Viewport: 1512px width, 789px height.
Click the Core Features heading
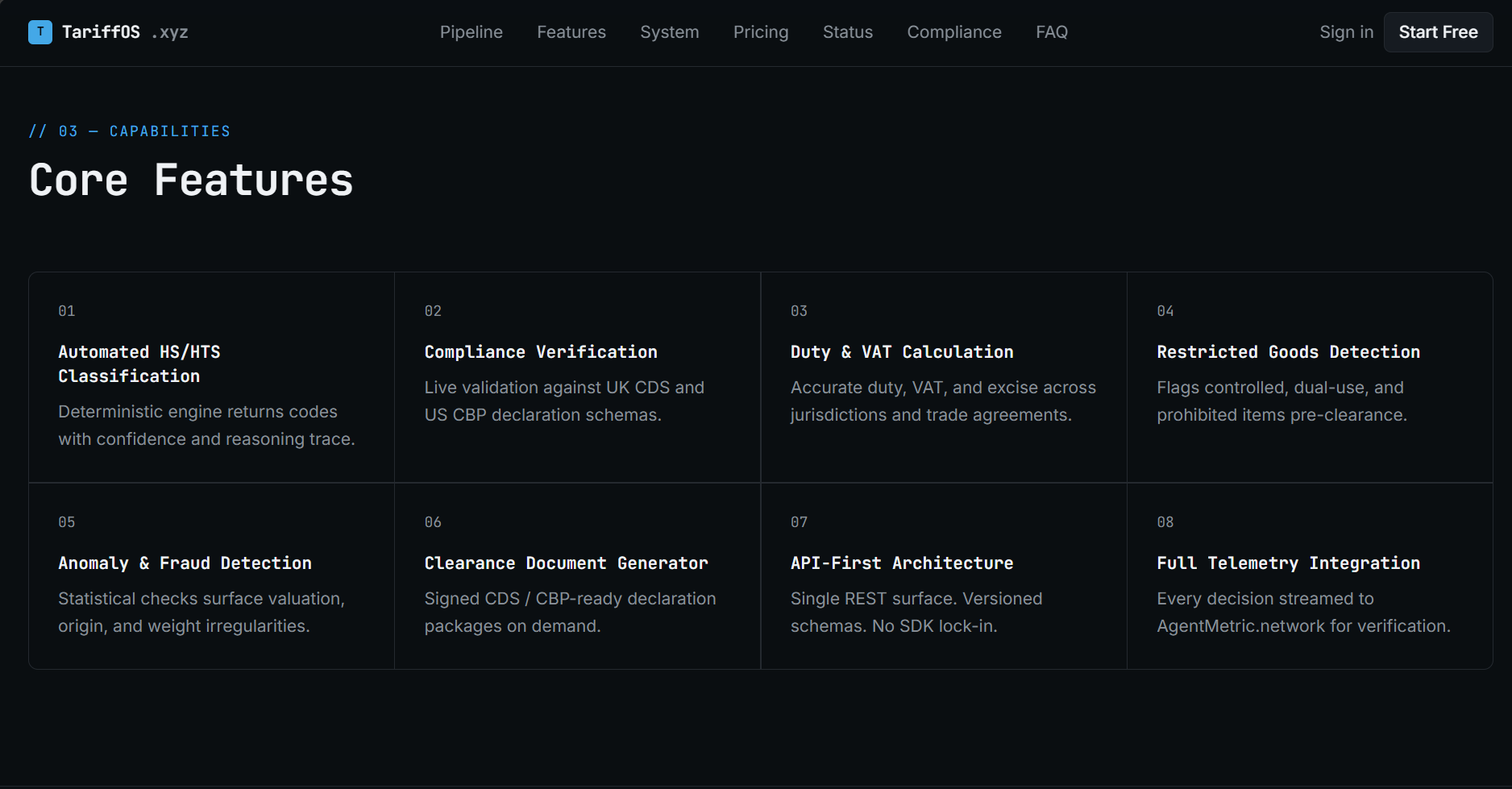191,180
